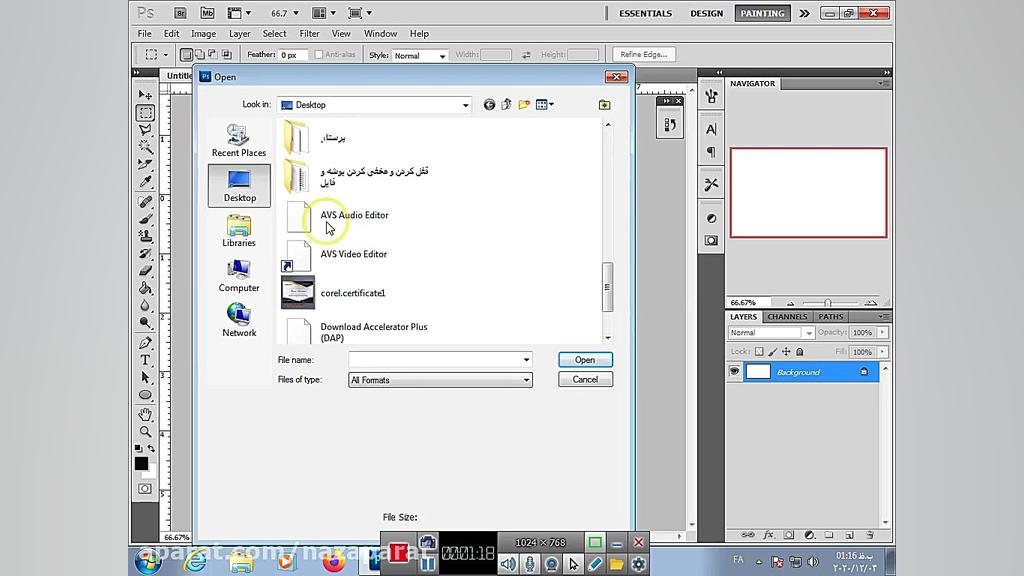Select the Type tool
Viewport: 1024px width, 576px height.
tap(145, 360)
